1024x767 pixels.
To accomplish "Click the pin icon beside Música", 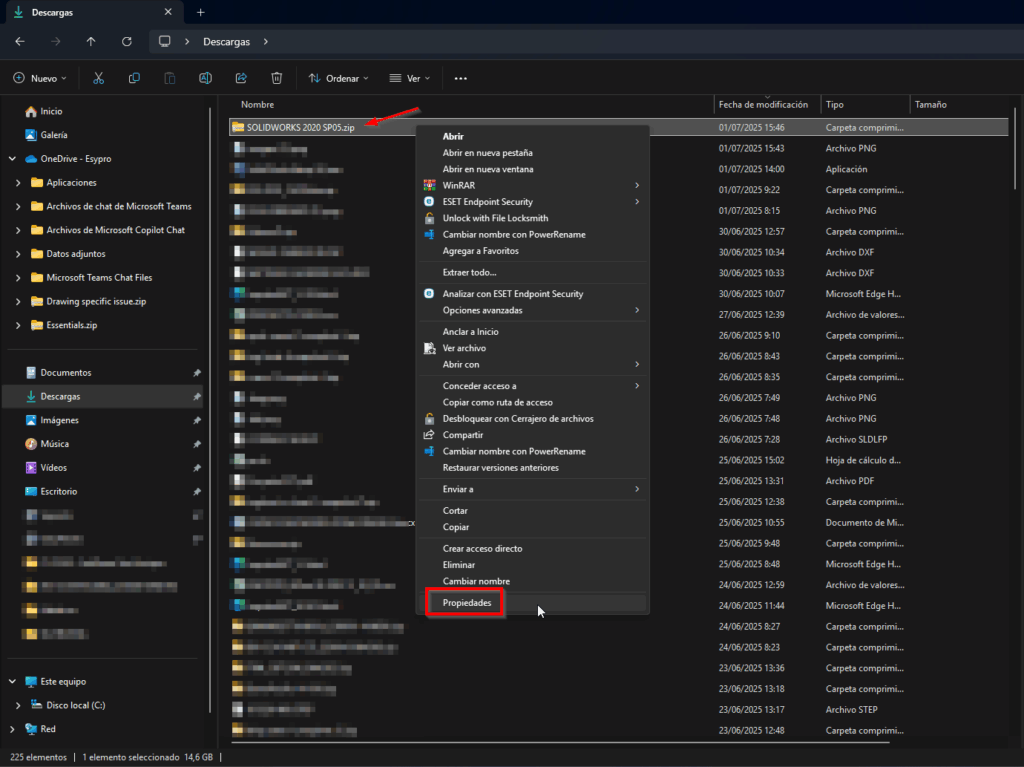I will (197, 444).
